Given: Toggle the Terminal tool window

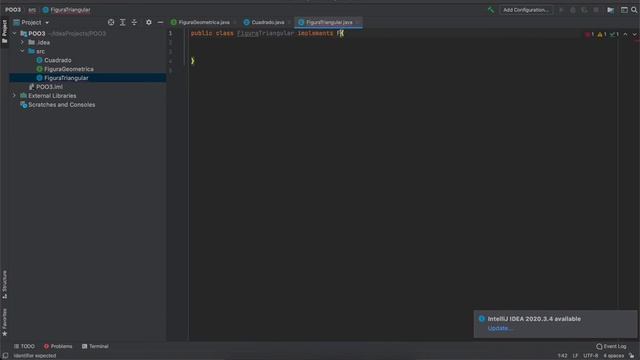Looking at the screenshot, I should tap(95, 346).
